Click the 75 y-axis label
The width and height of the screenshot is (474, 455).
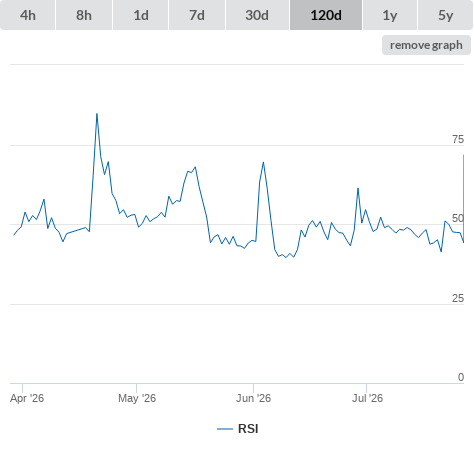point(458,139)
